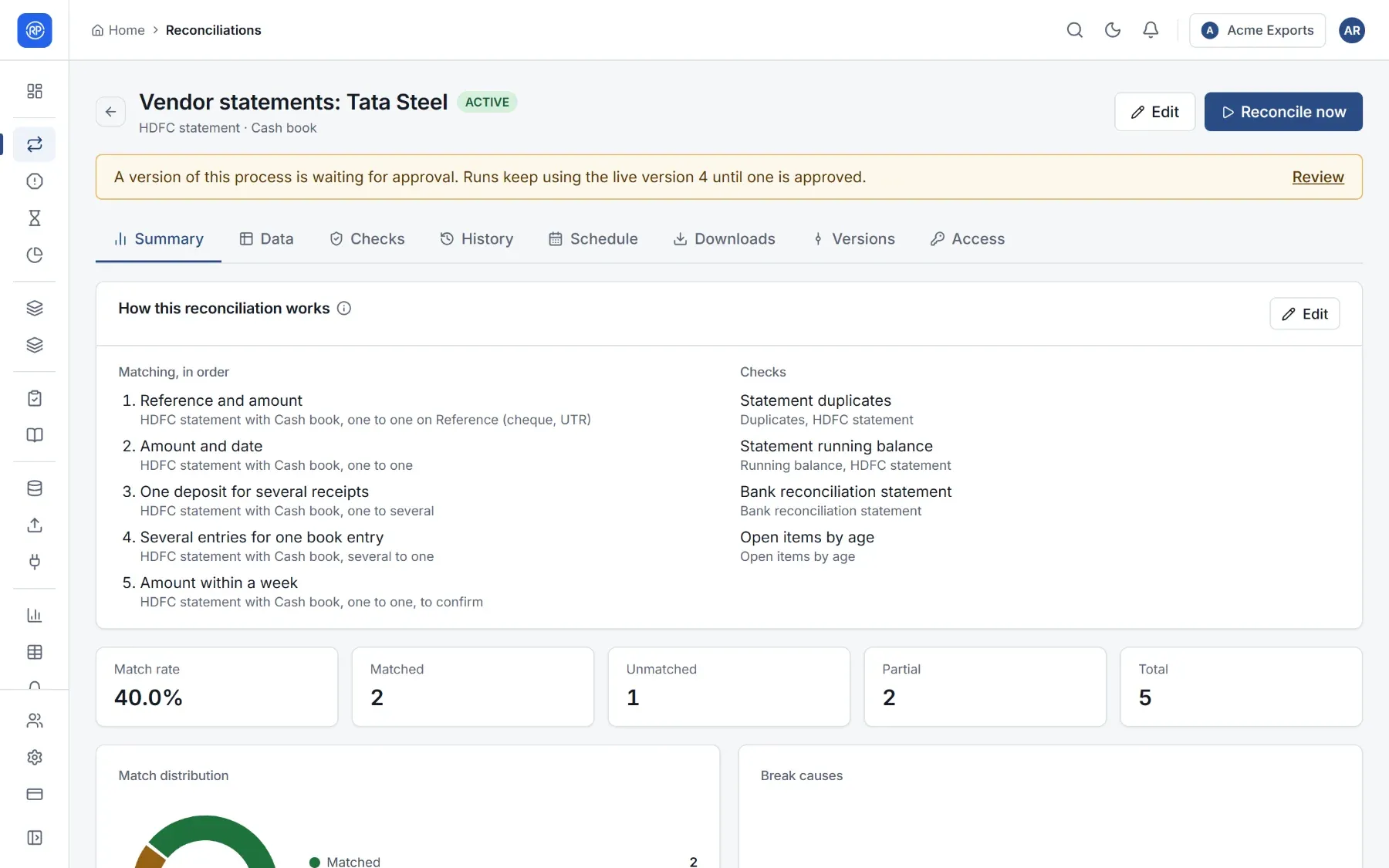Click rule "Amount and date"
This screenshot has width=1389, height=868.
201,446
